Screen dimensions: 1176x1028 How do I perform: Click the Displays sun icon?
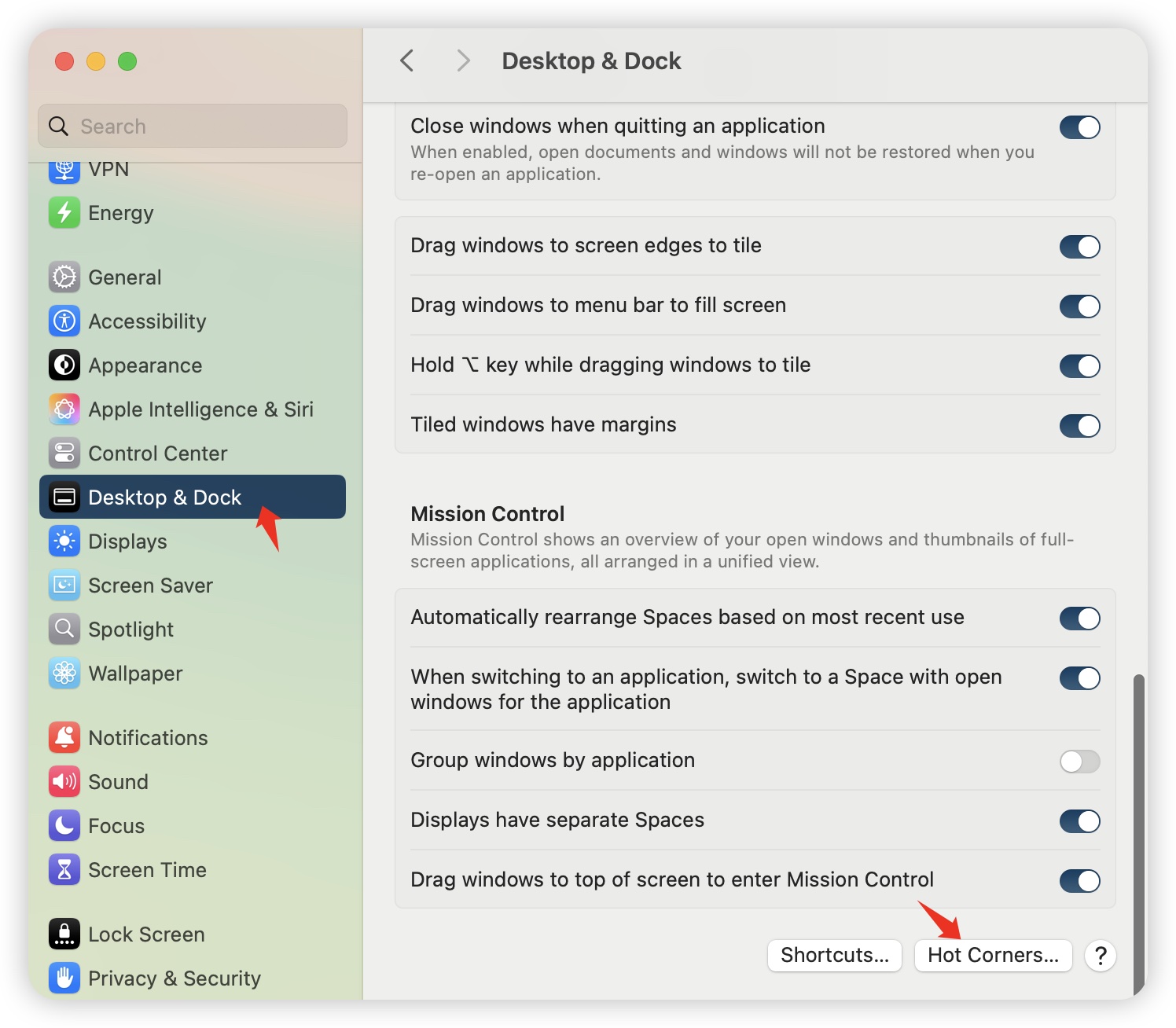(64, 542)
